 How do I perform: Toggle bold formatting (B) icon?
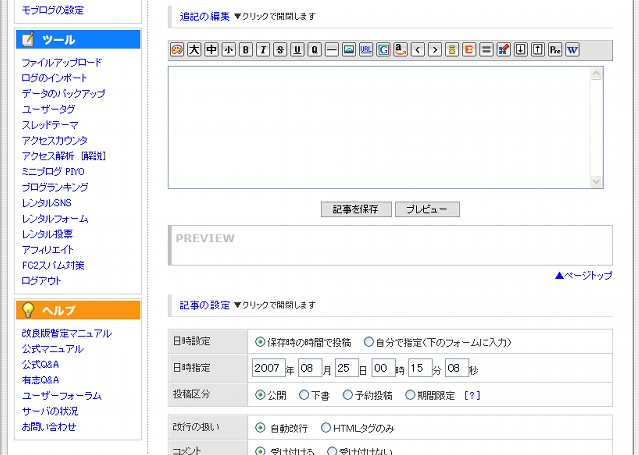(x=246, y=50)
